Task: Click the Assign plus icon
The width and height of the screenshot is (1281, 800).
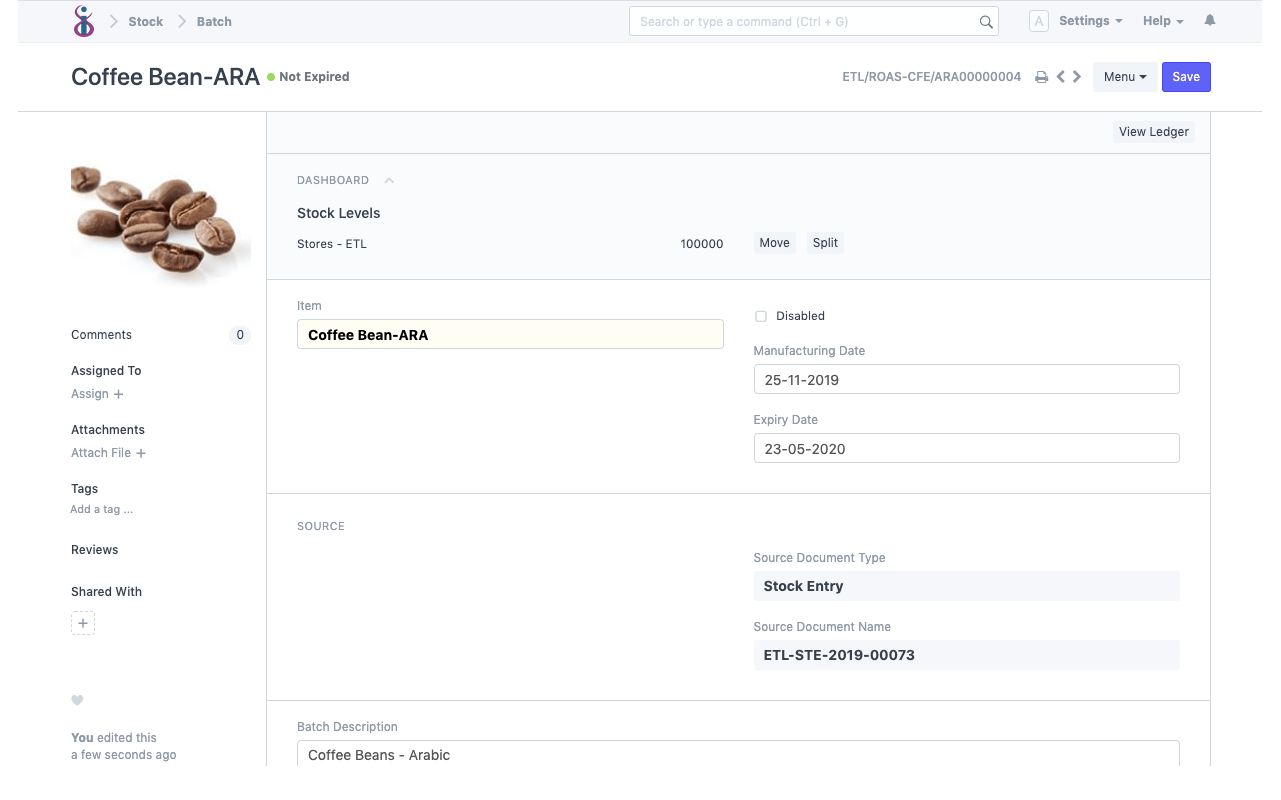Action: click(x=118, y=394)
